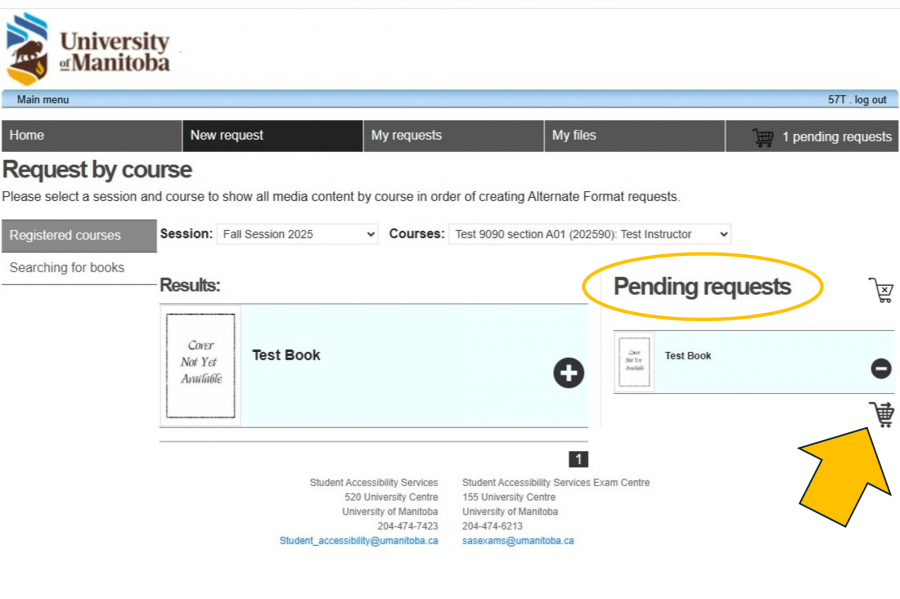This screenshot has width=900, height=599.
Task: Open the Session dropdown
Action: [297, 234]
